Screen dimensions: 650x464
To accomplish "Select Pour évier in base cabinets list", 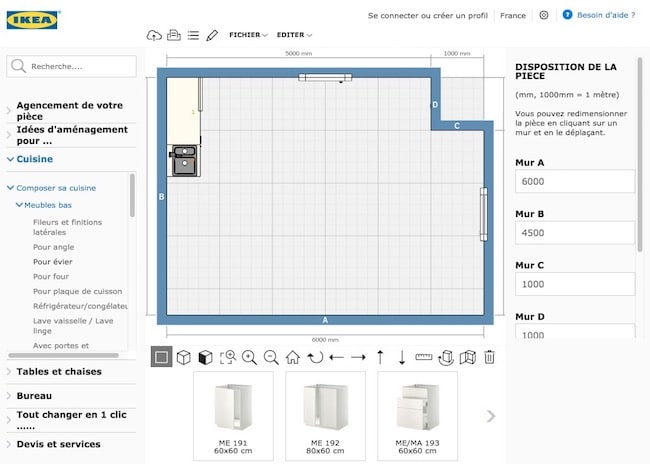I will pos(52,261).
